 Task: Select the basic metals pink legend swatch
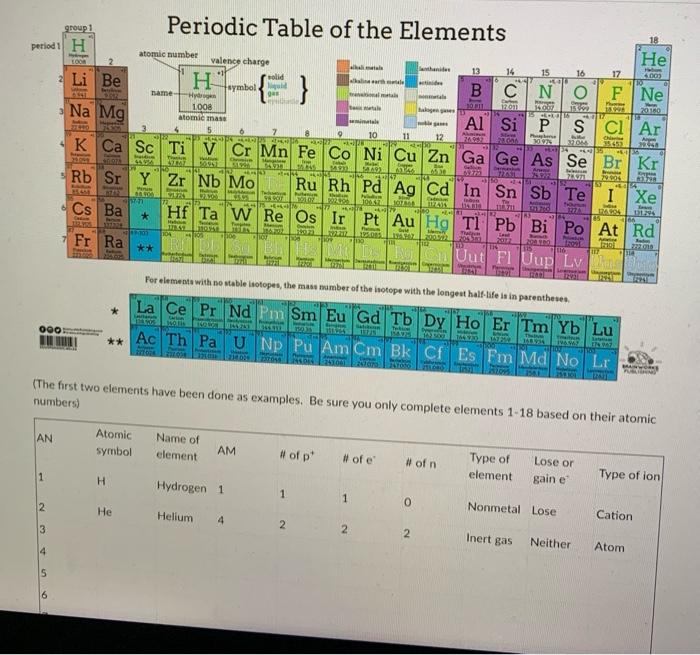pyautogui.click(x=342, y=107)
